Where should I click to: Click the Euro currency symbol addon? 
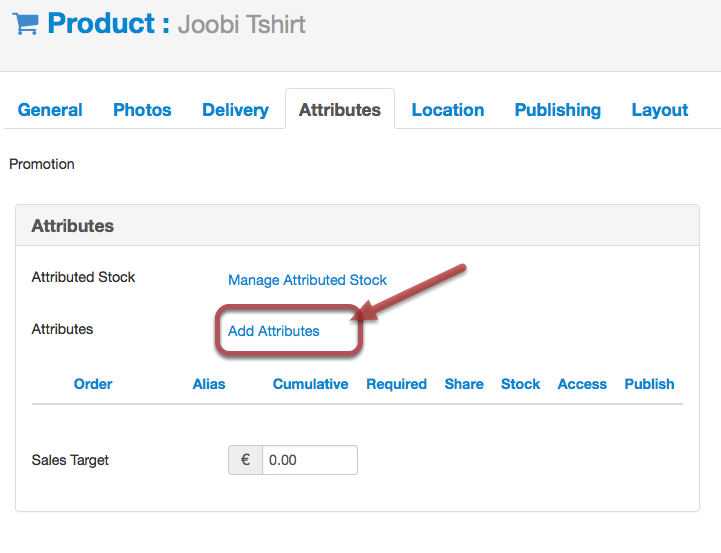[x=246, y=460]
